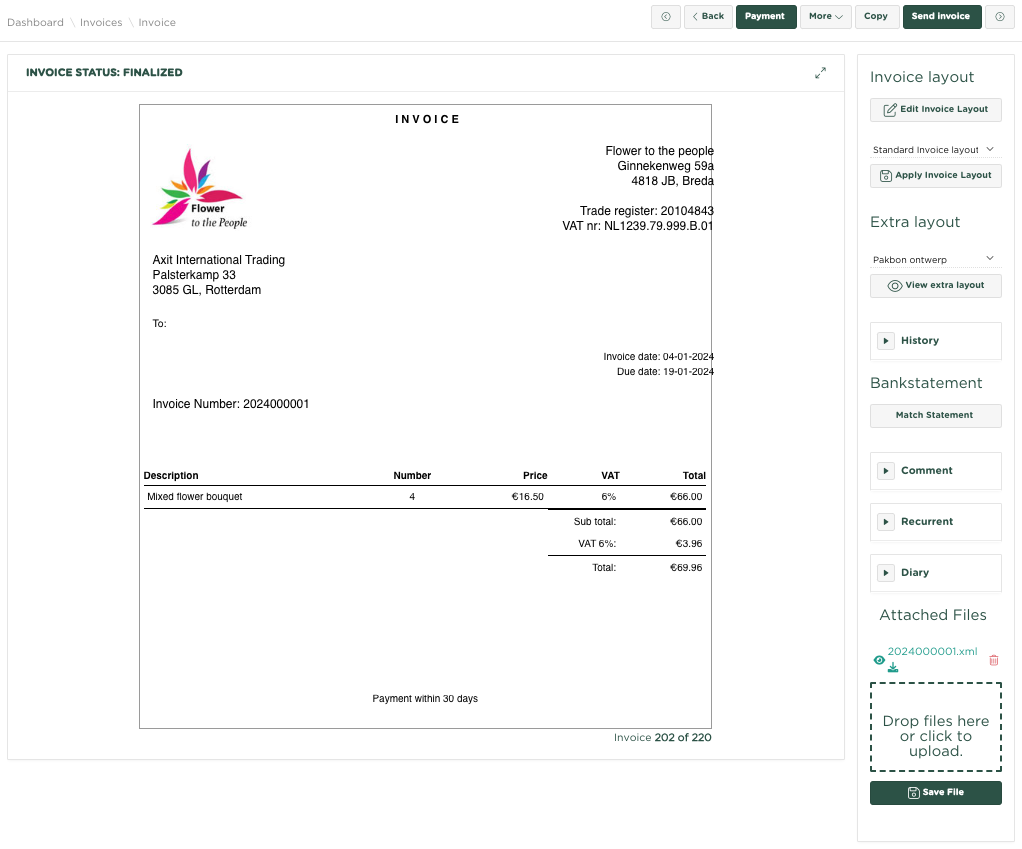The image size is (1022, 849).
Task: Expand invoice preview to fullscreen
Action: (820, 73)
